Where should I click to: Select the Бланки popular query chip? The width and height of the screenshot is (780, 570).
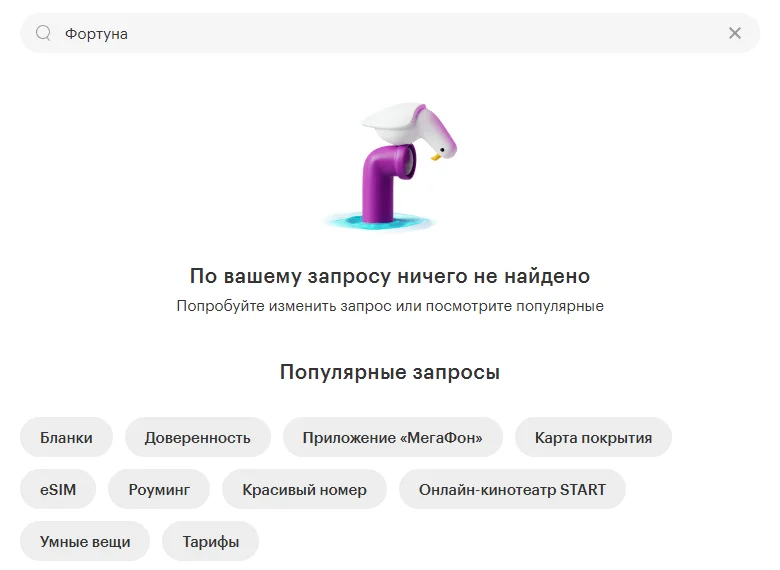pos(66,437)
